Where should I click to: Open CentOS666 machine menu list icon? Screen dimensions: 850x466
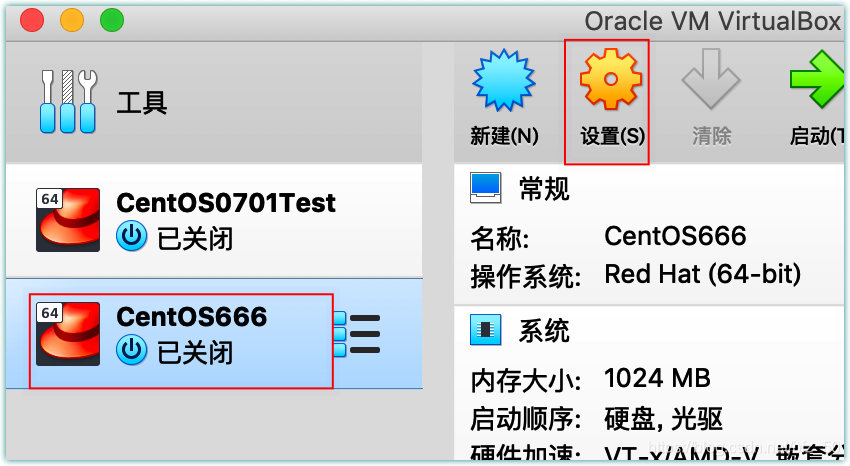[x=357, y=334]
